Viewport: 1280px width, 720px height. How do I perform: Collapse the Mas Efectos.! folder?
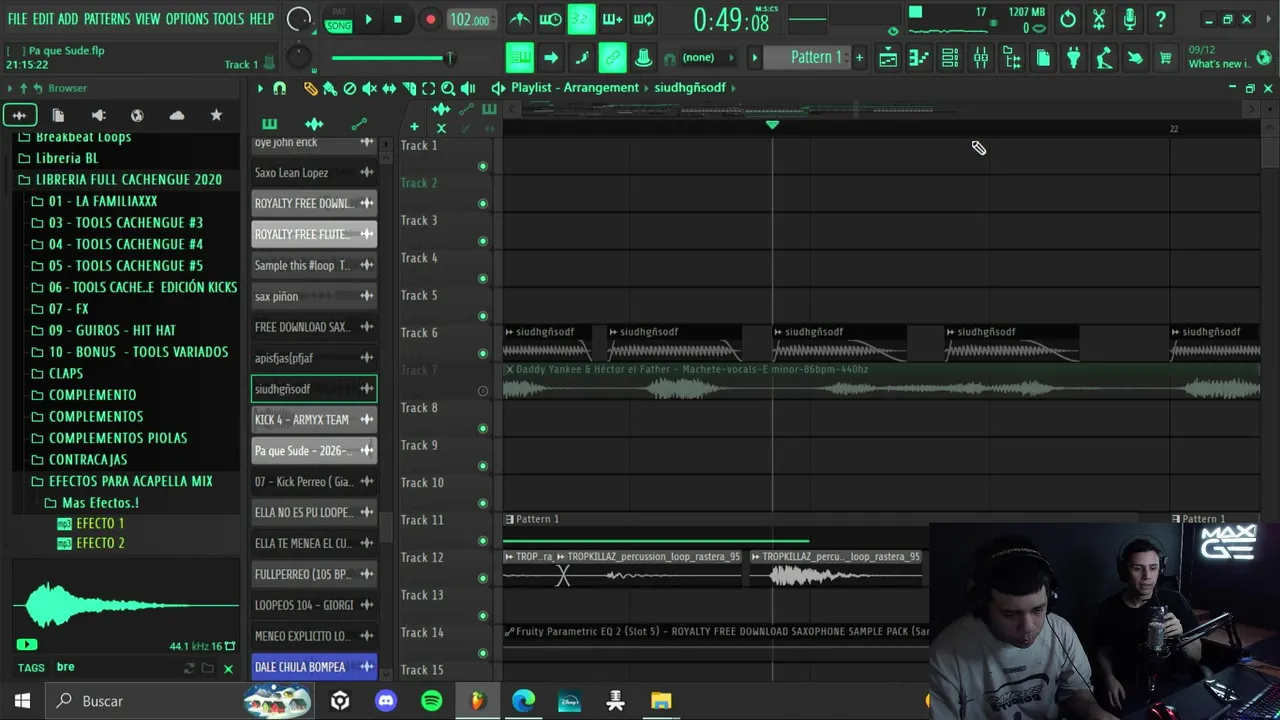tap(100, 503)
